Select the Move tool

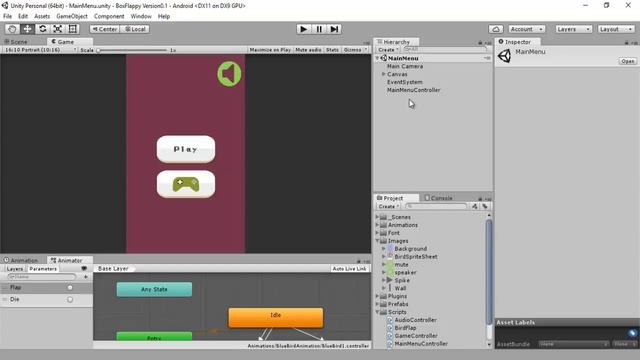[x=27, y=29]
